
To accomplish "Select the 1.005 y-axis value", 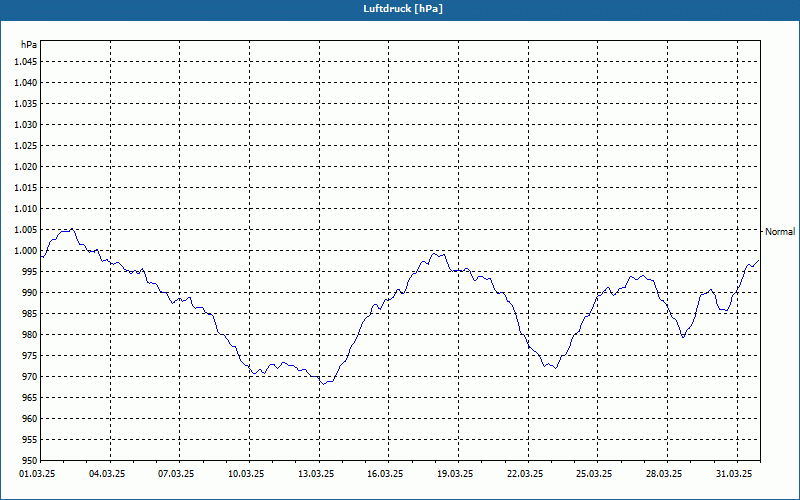I will 26,230.
